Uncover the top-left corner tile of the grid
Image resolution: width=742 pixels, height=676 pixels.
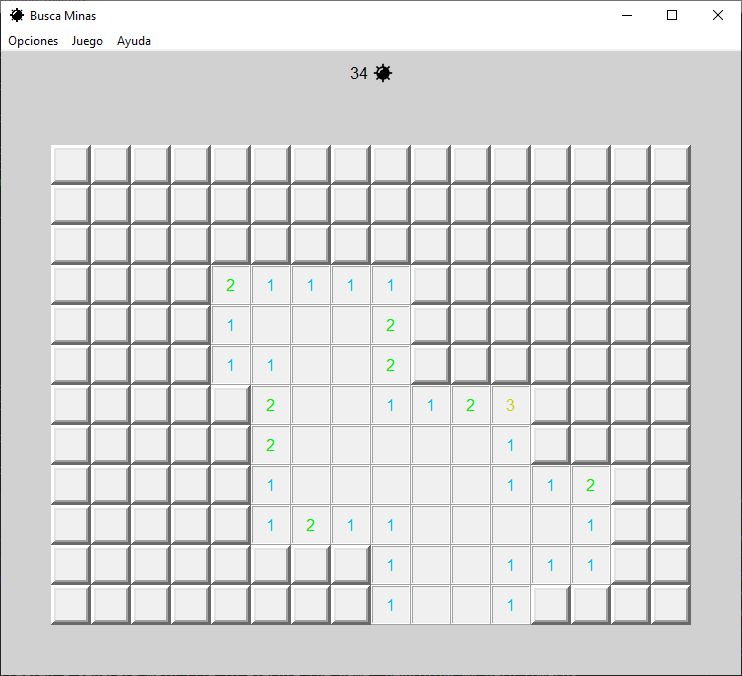[71, 165]
